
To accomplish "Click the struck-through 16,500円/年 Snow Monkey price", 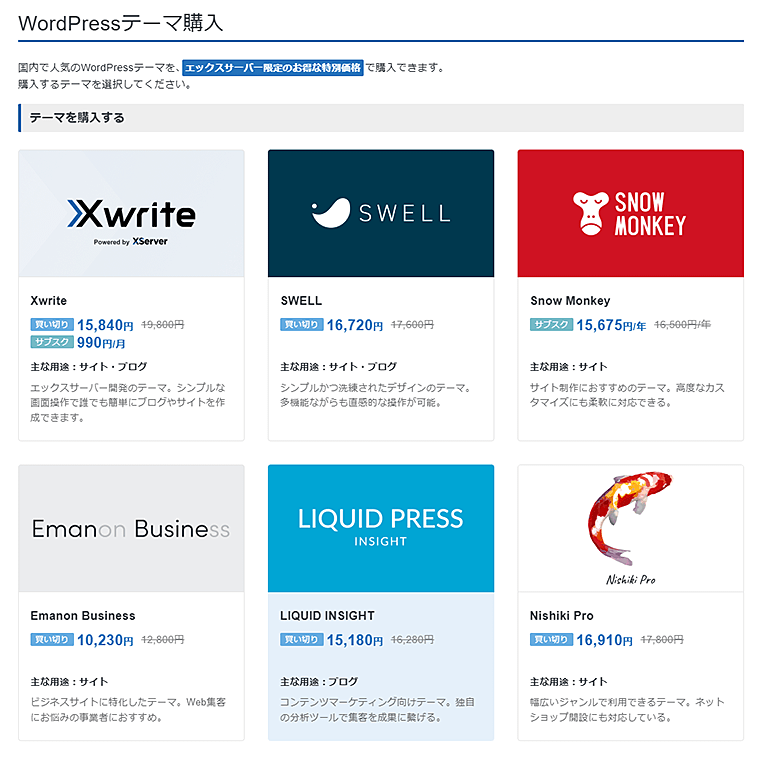I will tap(682, 325).
